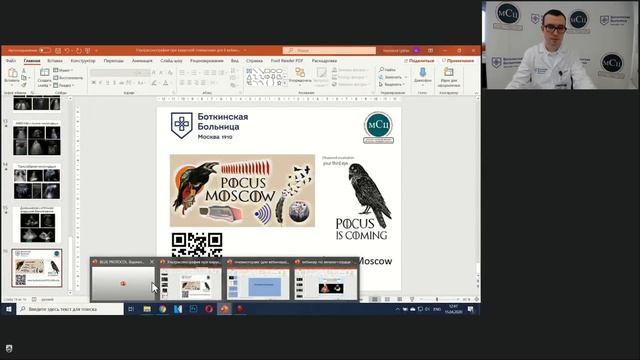
Task: Cut selection with the scissors icon
Action: tap(24, 71)
